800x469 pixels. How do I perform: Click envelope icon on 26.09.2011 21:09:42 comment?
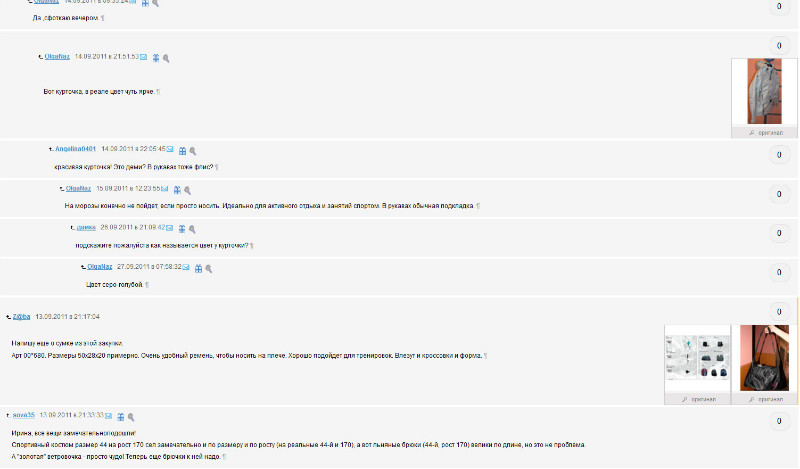click(x=169, y=228)
